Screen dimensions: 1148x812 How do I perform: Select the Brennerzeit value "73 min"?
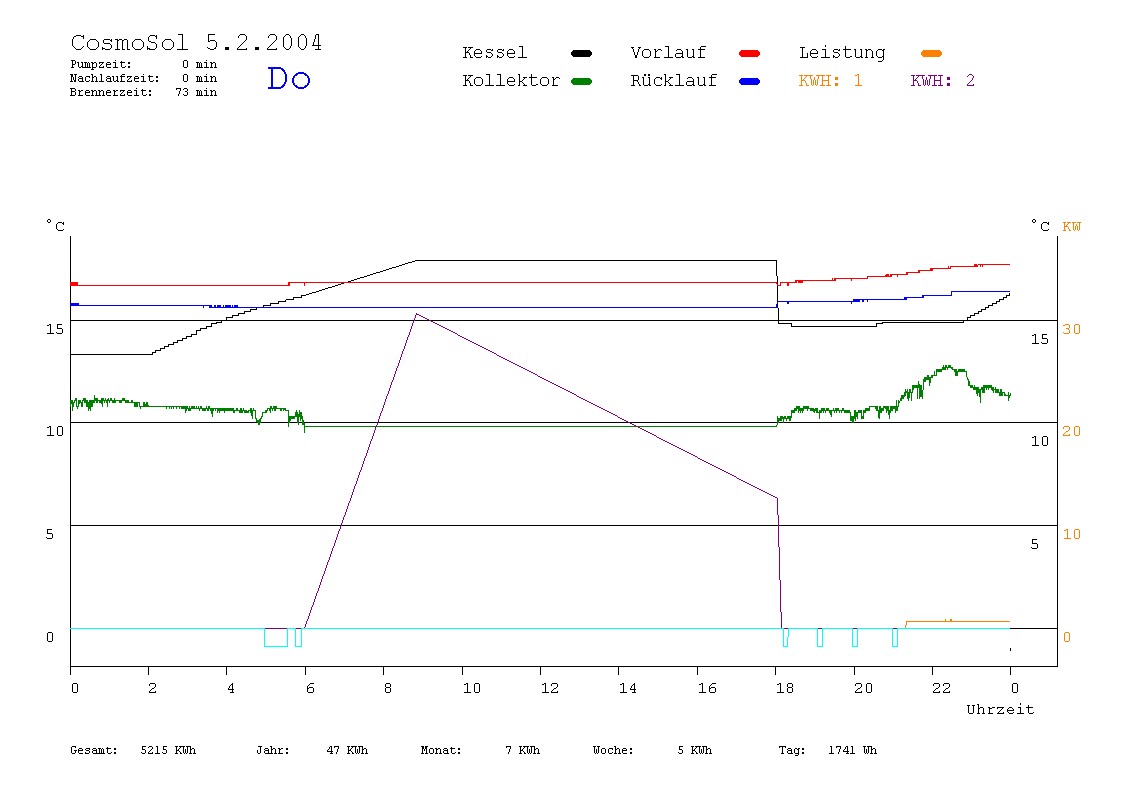(196, 92)
